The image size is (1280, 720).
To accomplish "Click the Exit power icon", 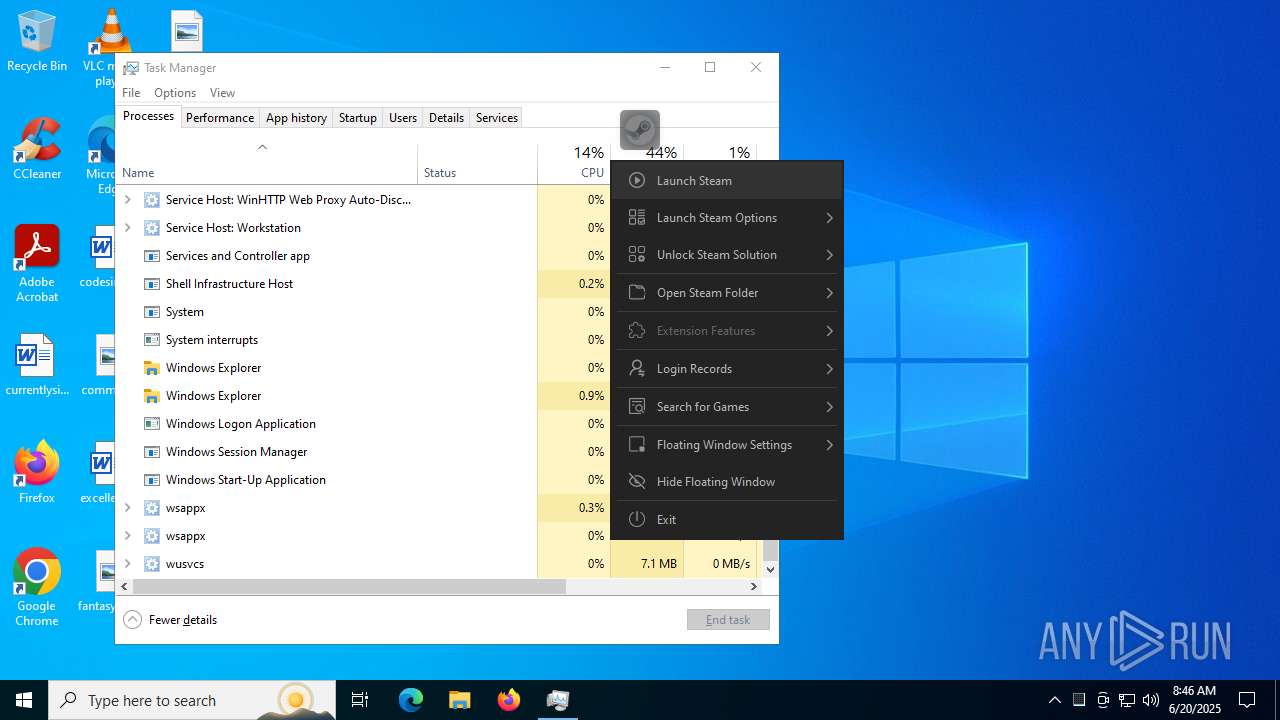I will 637,520.
